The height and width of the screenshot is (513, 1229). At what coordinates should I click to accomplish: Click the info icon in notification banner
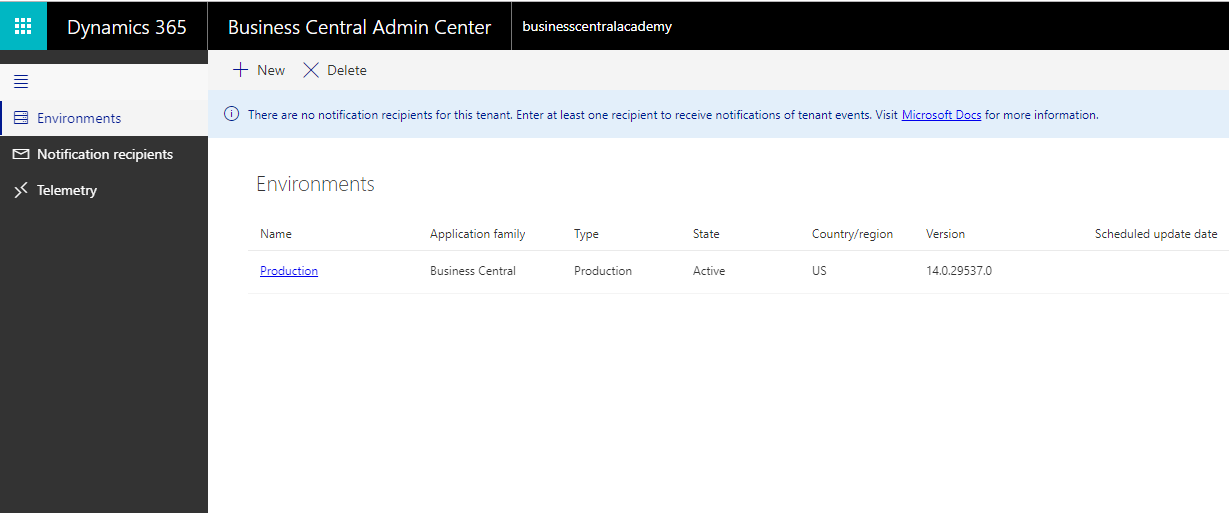coord(231,115)
